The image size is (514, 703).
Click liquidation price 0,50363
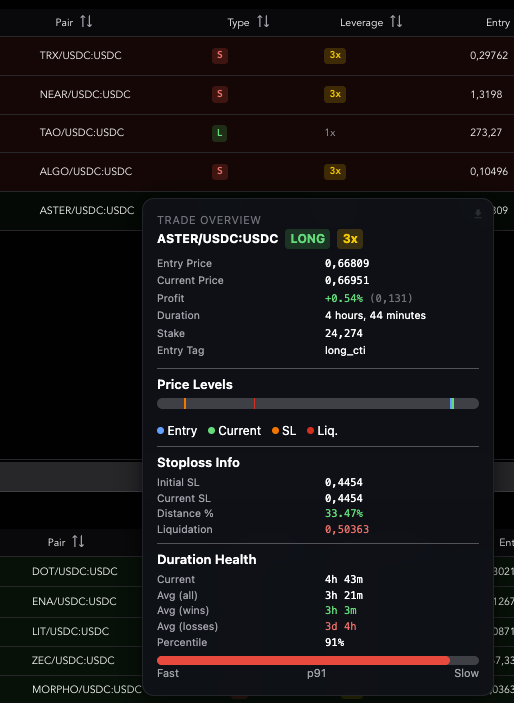tap(347, 529)
